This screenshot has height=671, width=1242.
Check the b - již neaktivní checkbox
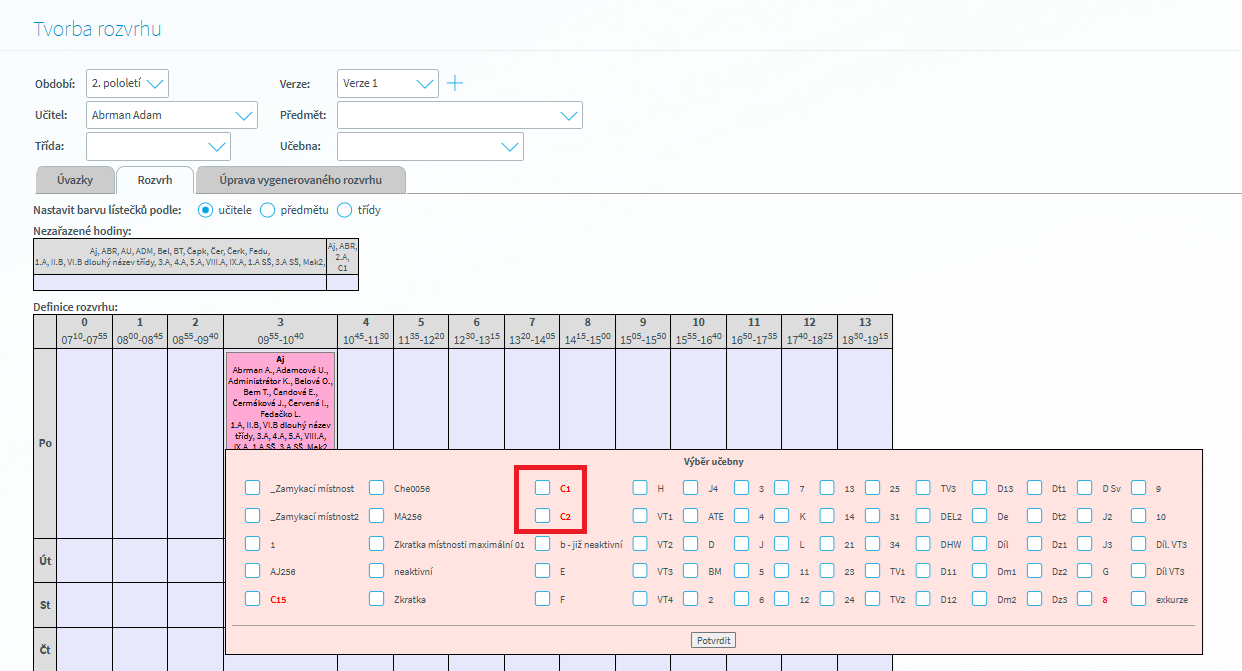[x=542, y=544]
